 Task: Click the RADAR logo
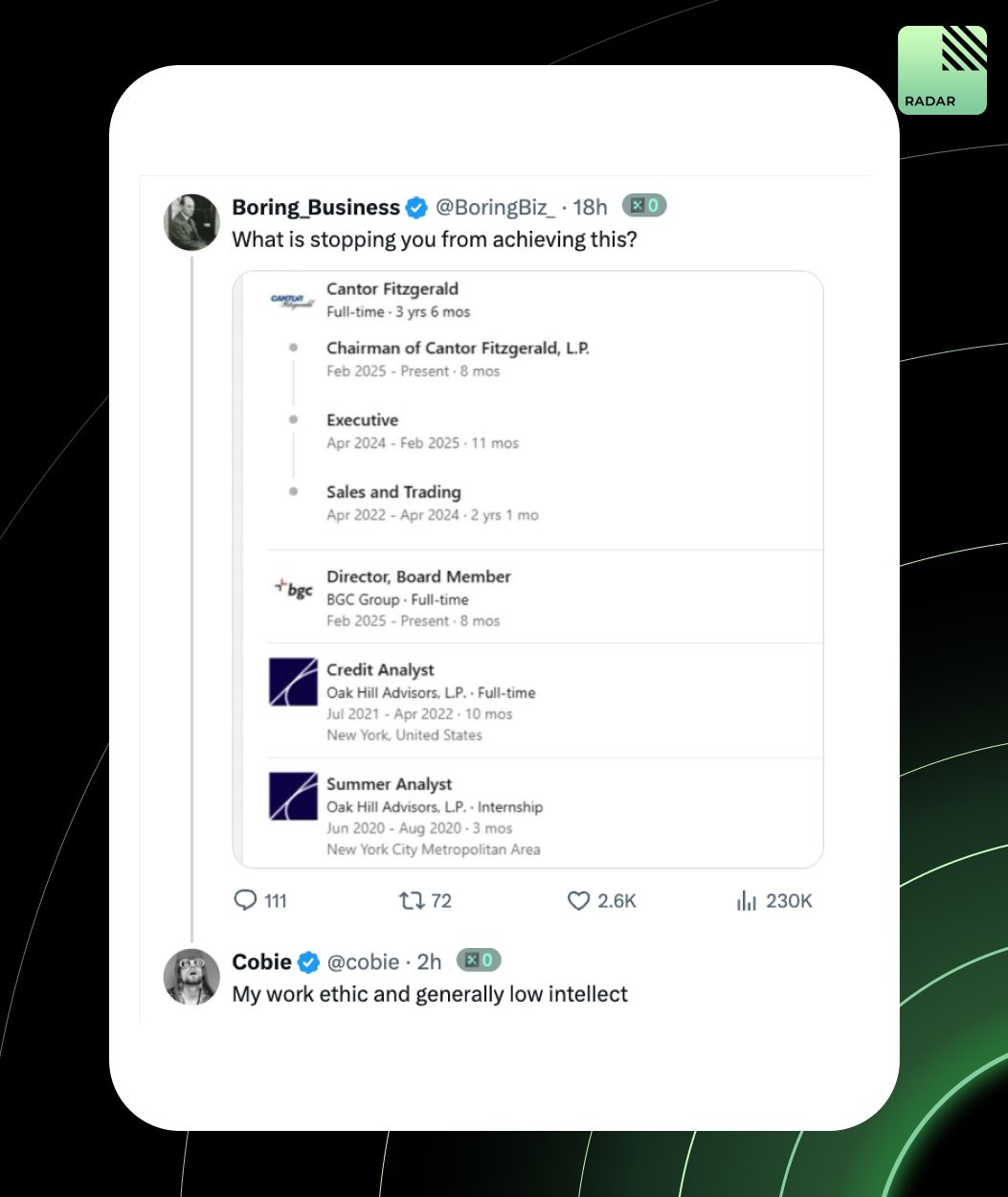coord(942,70)
